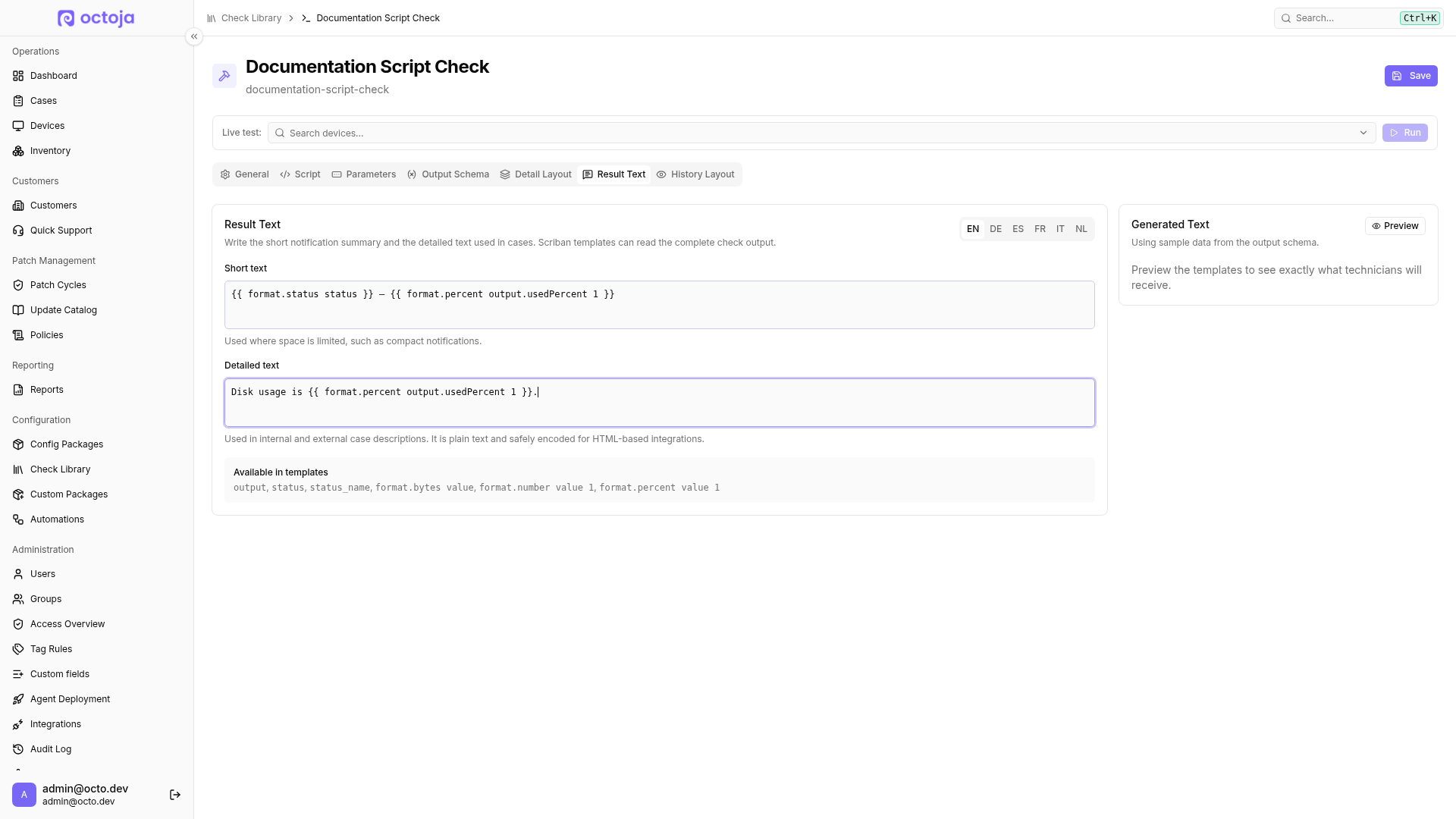Switch language to FR
This screenshot has width=1456, height=819.
[1040, 229]
